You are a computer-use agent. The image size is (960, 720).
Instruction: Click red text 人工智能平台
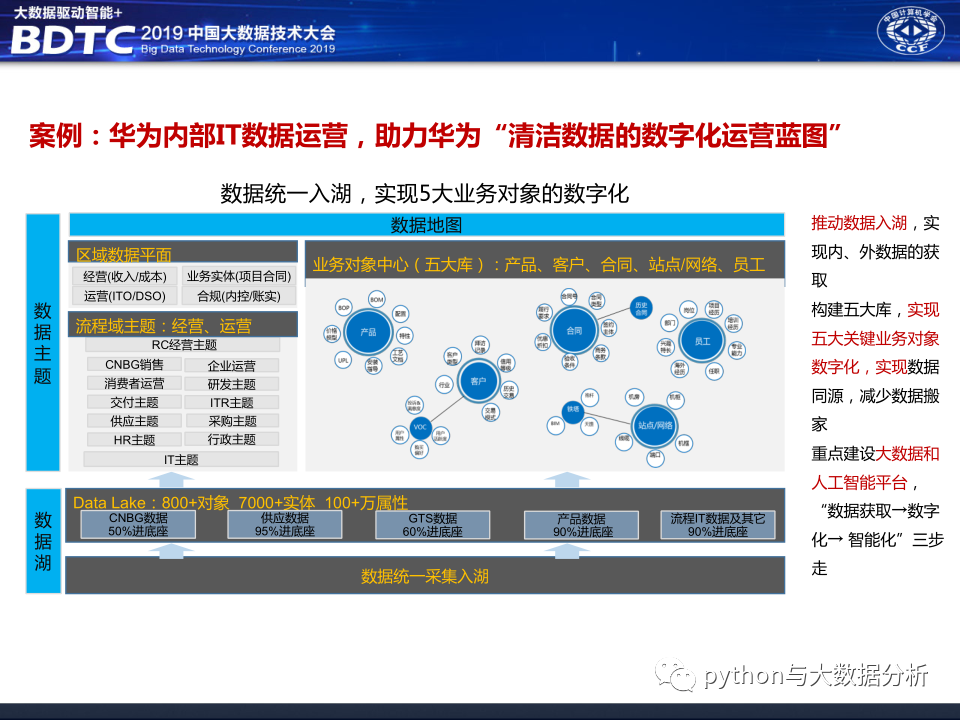[859, 482]
